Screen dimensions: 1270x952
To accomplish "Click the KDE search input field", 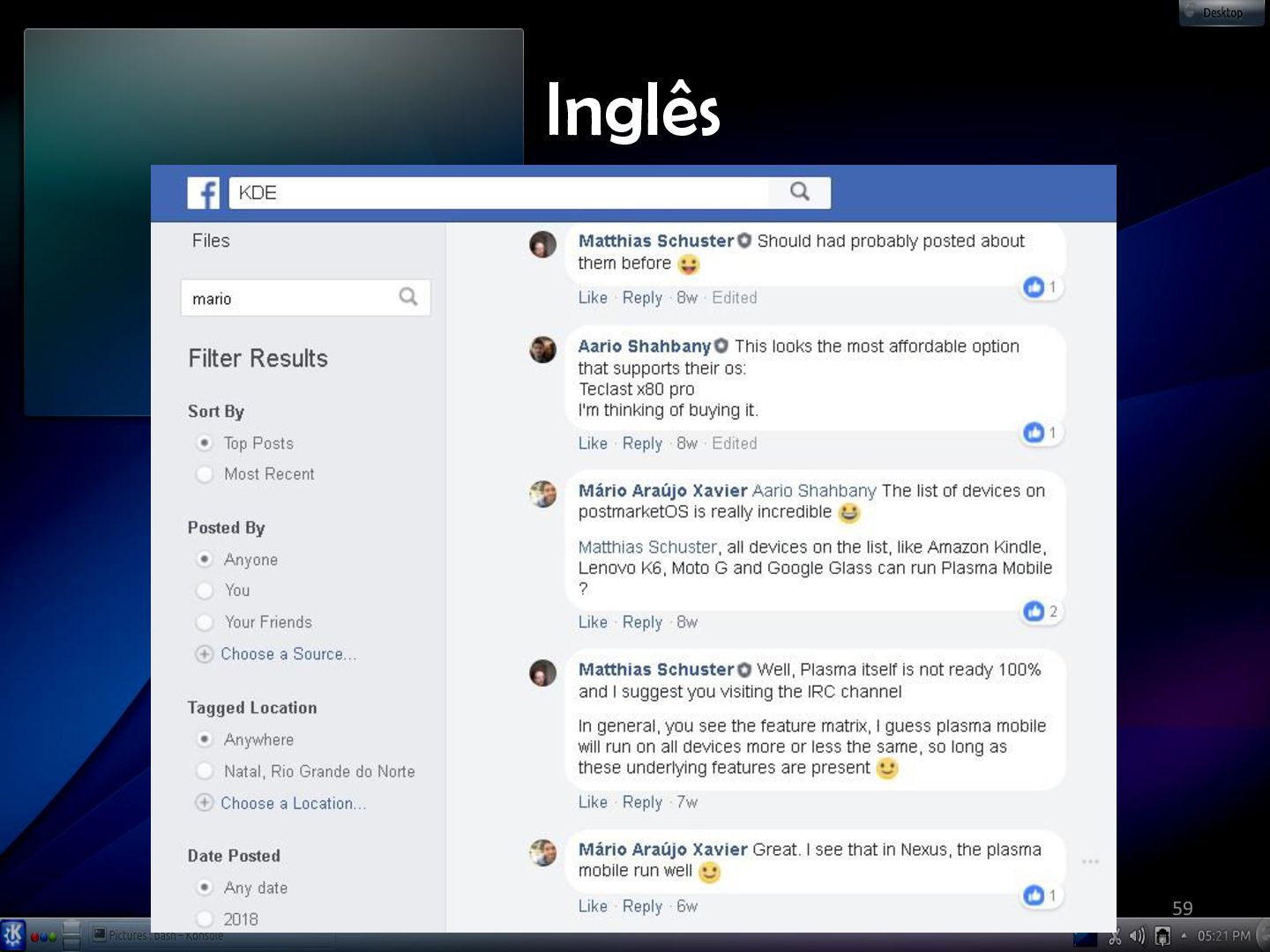I will tap(499, 192).
